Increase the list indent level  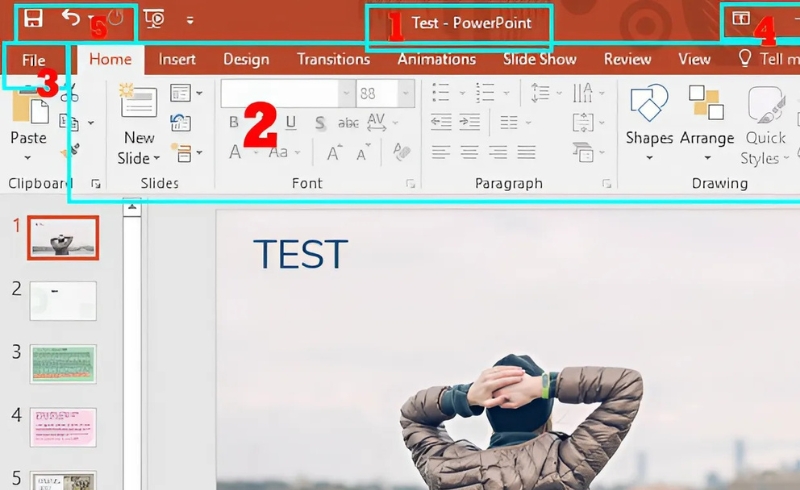pyautogui.click(x=469, y=122)
